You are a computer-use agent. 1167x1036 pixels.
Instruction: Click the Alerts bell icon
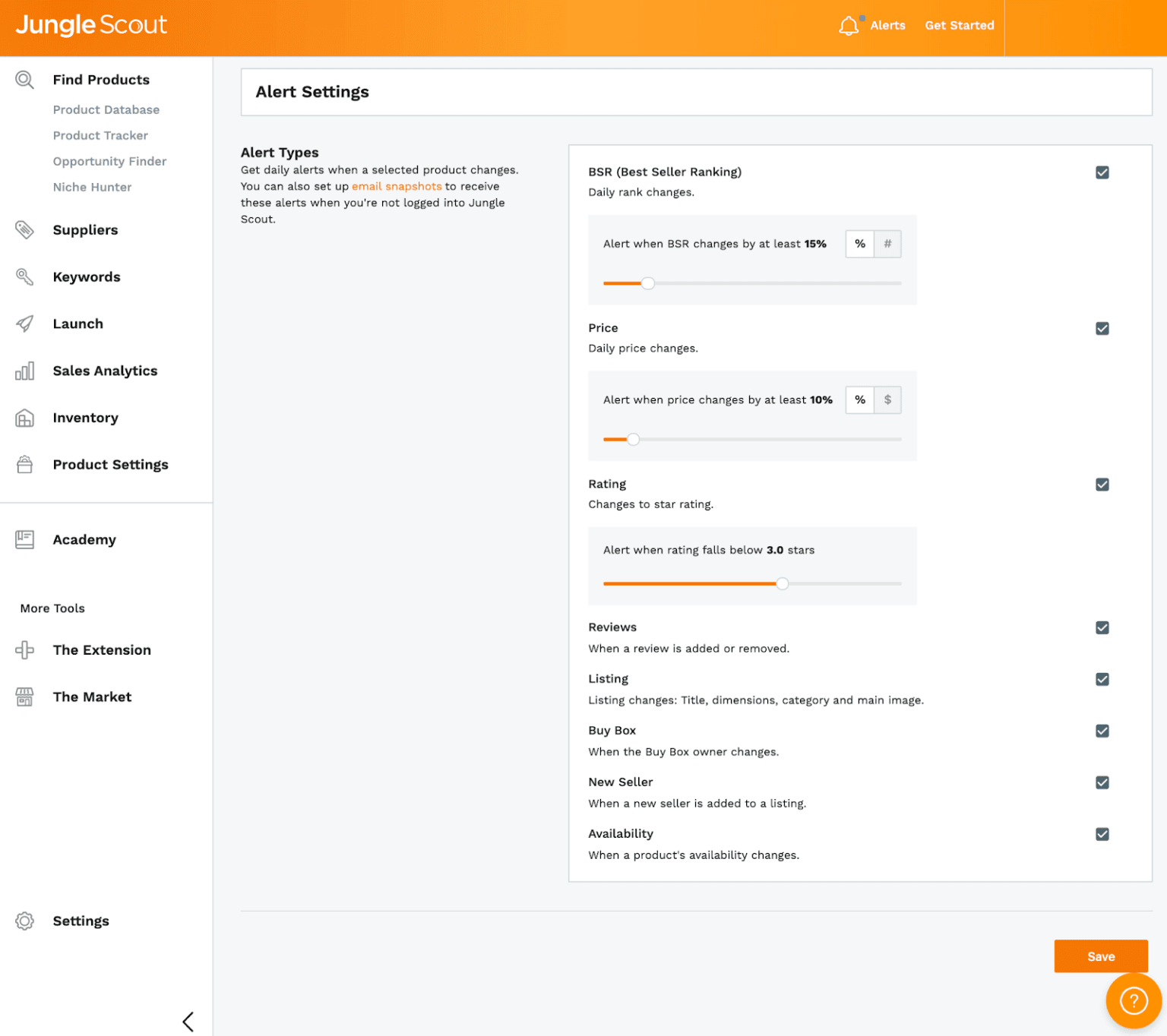click(849, 26)
